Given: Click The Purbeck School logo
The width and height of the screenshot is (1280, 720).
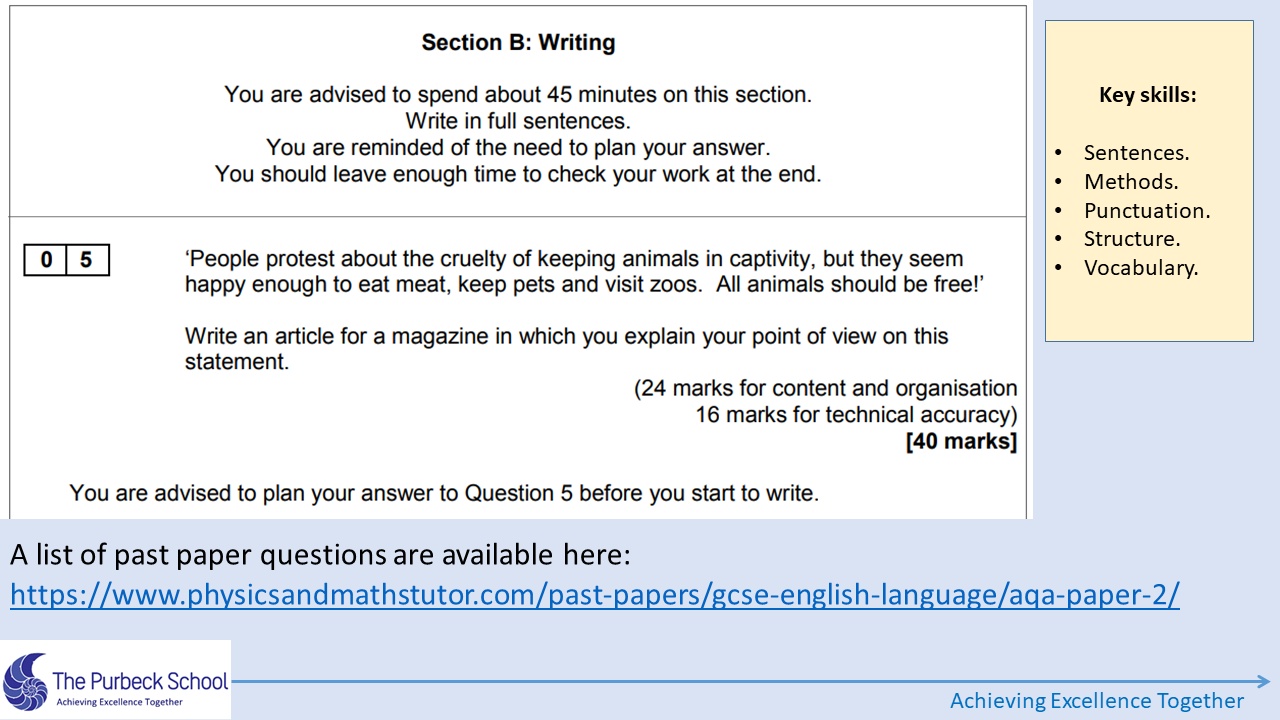Looking at the screenshot, I should [116, 680].
